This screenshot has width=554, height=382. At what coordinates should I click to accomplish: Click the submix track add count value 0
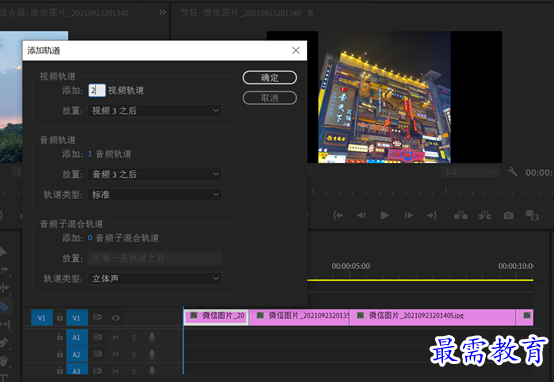90,238
